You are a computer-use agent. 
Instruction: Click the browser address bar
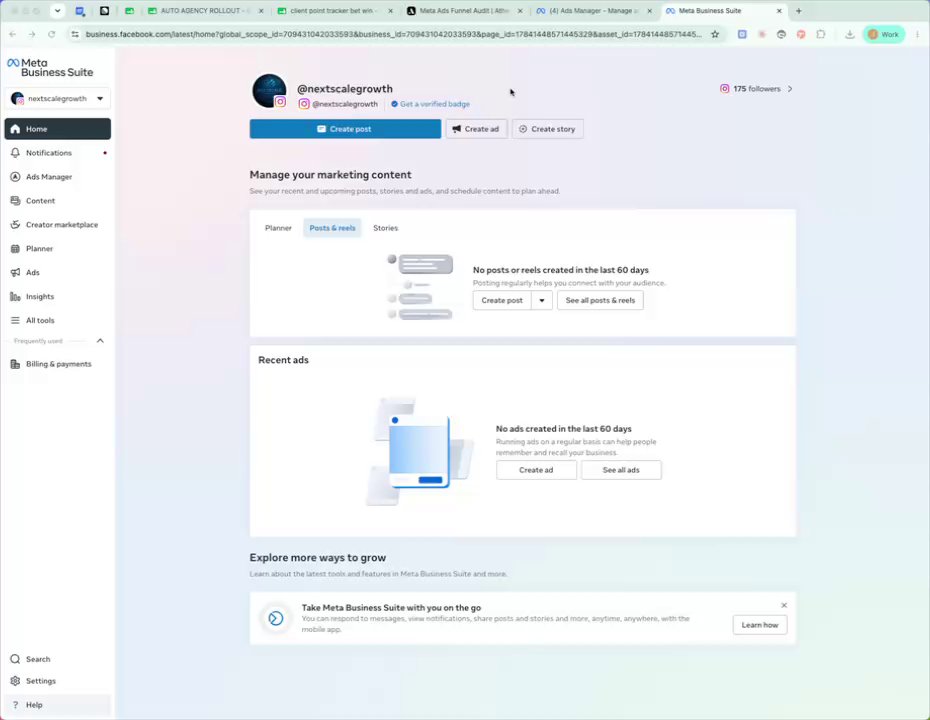point(394,34)
